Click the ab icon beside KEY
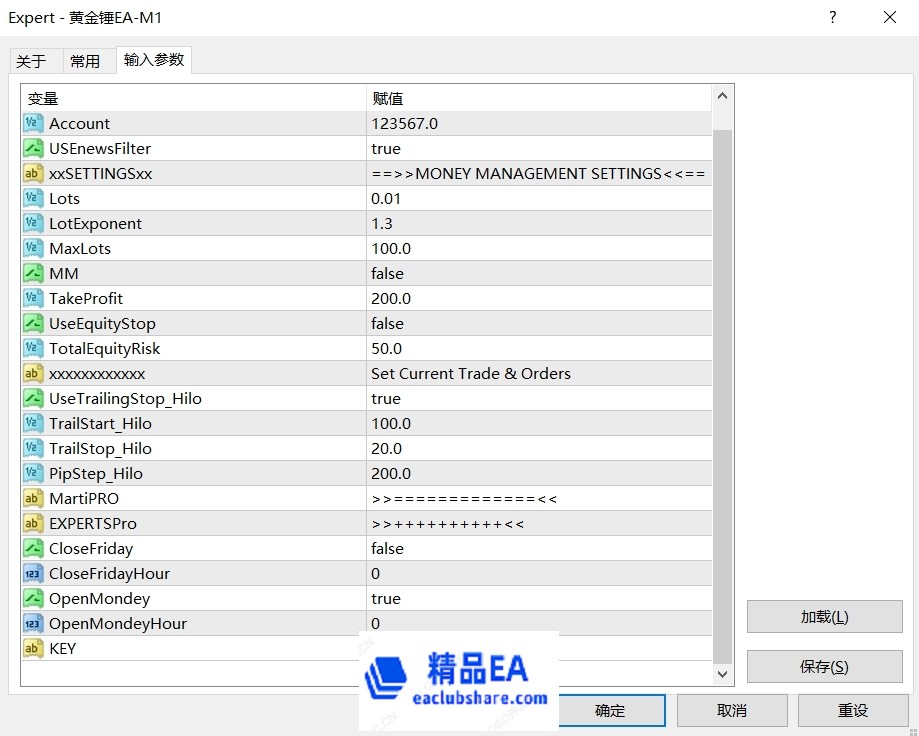 [32, 648]
